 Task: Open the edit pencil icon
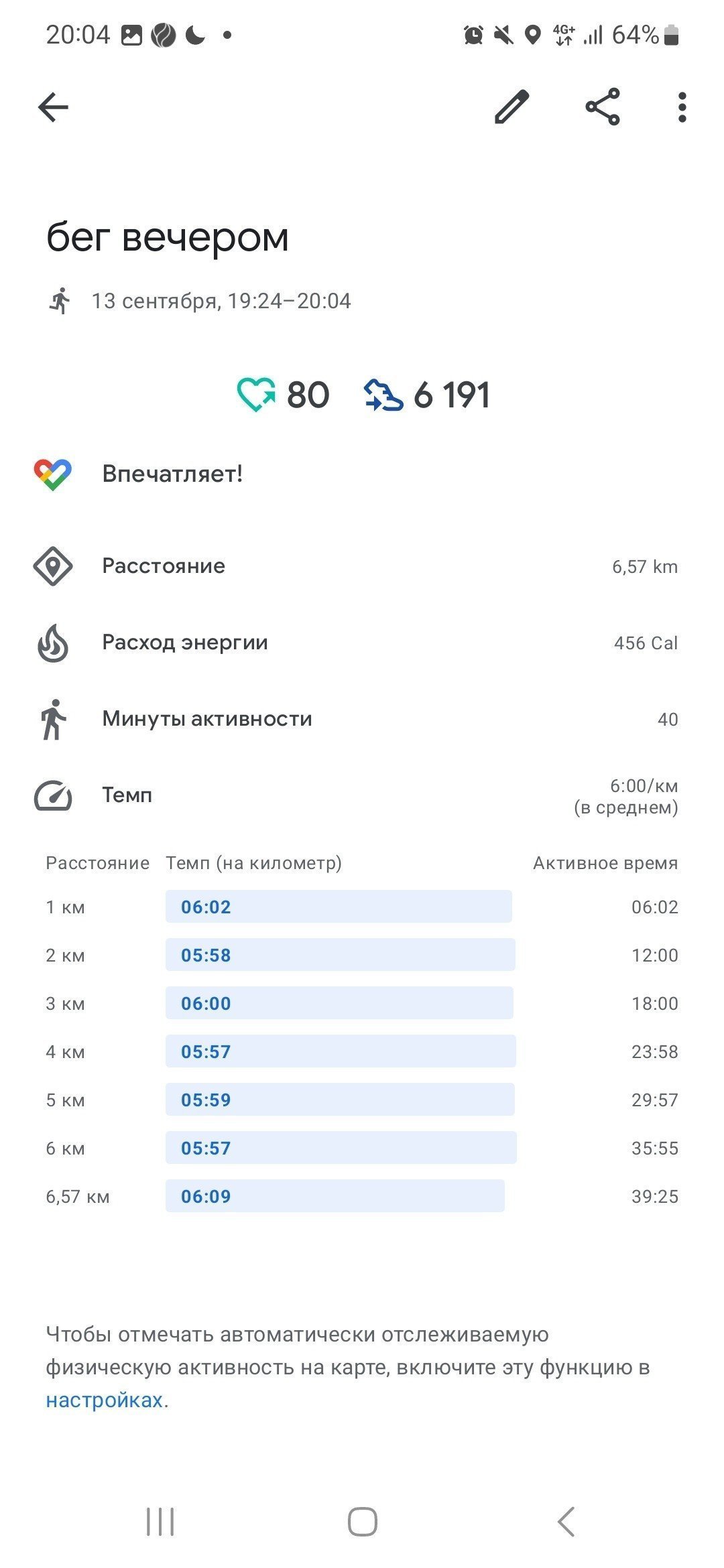point(512,107)
